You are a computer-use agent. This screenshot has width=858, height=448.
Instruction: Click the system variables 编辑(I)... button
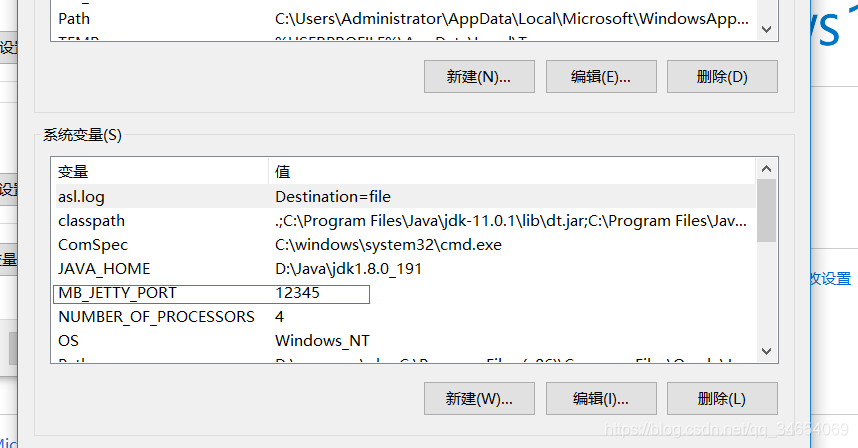click(601, 398)
